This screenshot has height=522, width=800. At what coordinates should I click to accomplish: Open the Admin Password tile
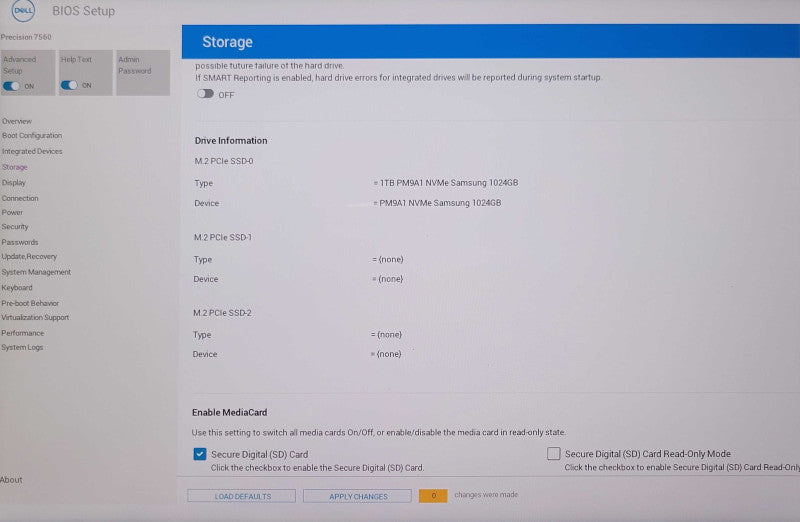tap(143, 72)
